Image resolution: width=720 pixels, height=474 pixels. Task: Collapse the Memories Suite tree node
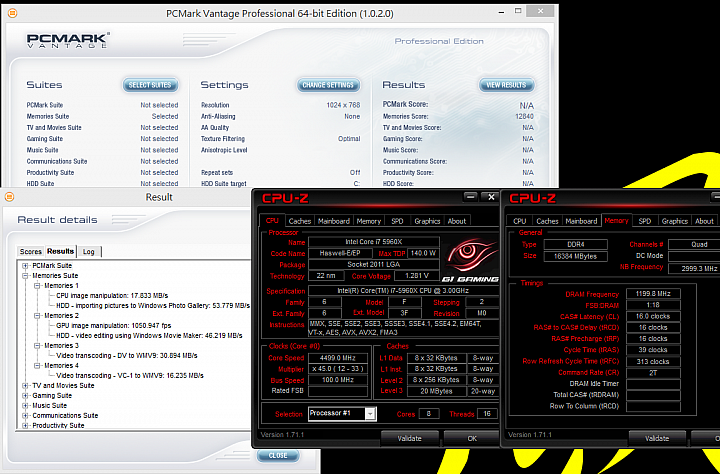tap(25, 276)
